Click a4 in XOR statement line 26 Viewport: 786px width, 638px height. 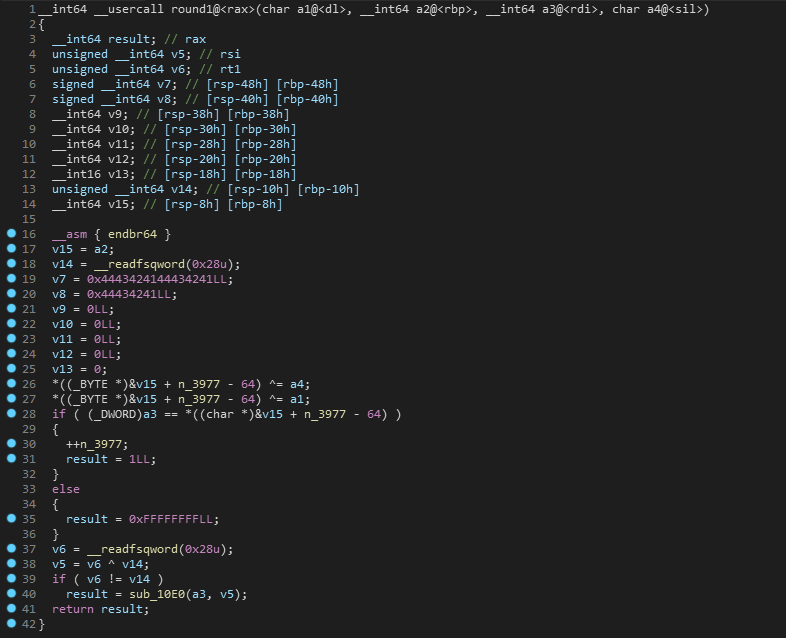point(297,384)
